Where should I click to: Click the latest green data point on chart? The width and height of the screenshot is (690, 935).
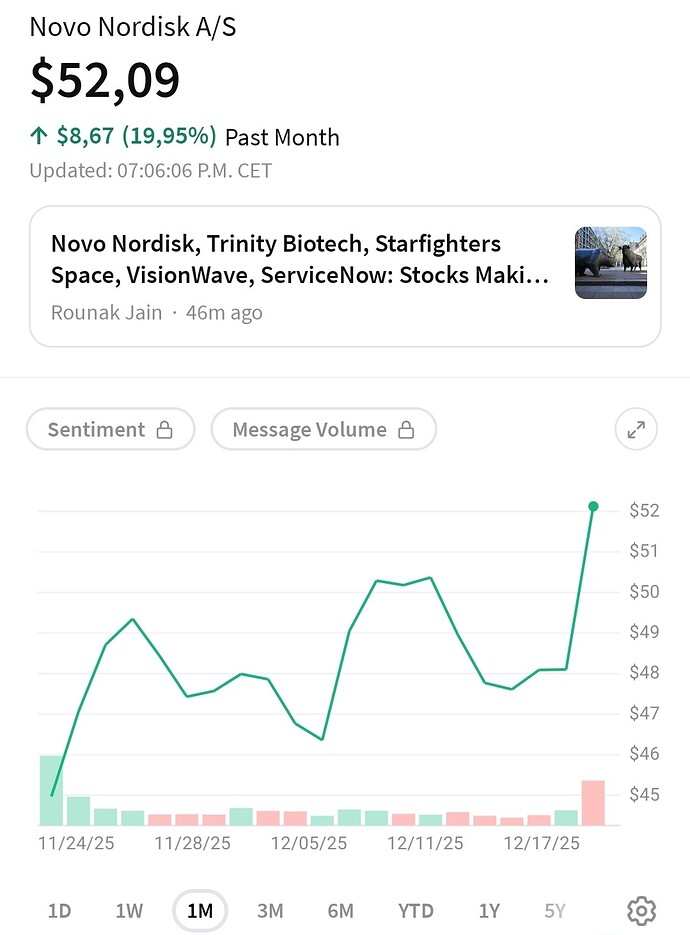click(x=593, y=507)
